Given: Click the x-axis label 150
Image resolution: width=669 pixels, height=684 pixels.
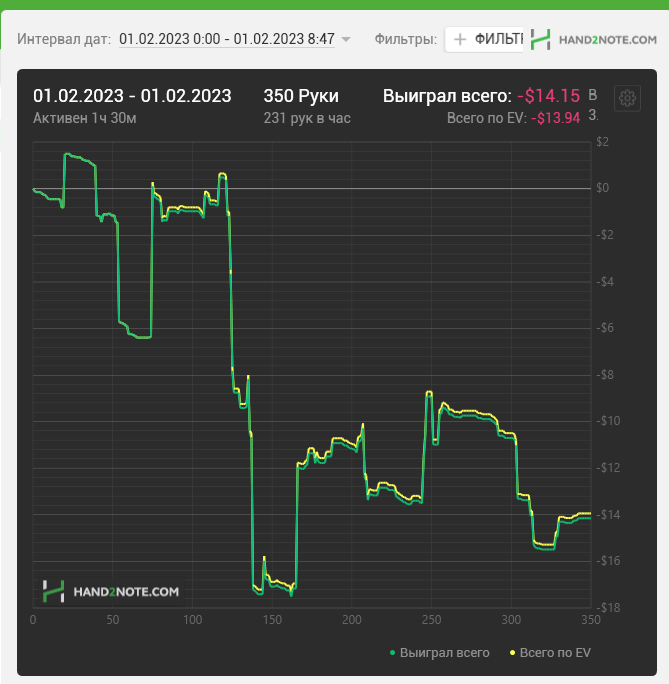Looking at the screenshot, I should (x=272, y=620).
